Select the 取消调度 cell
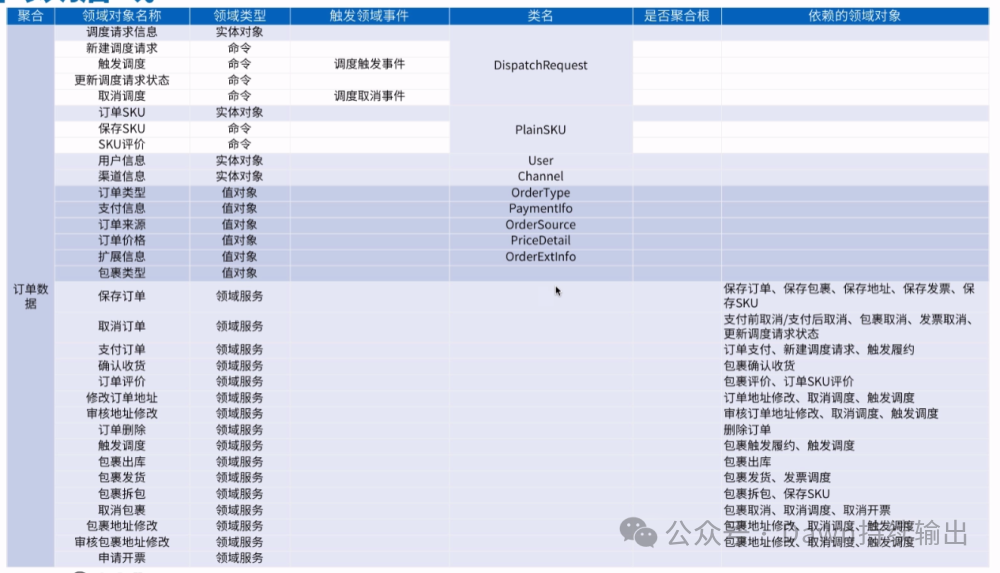This screenshot has height=573, width=1000. [122, 96]
